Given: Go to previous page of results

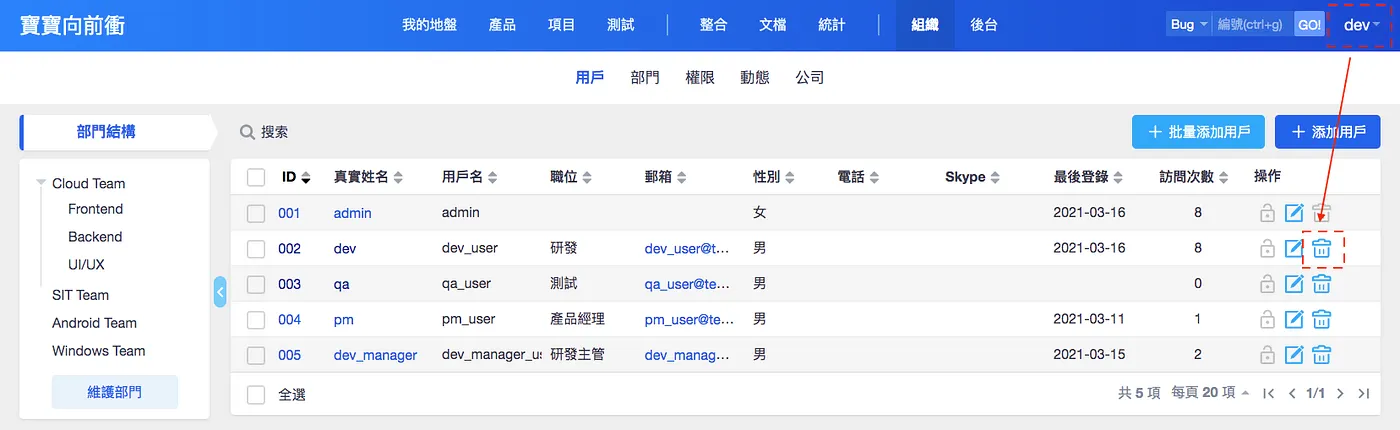Looking at the screenshot, I should (x=1292, y=394).
